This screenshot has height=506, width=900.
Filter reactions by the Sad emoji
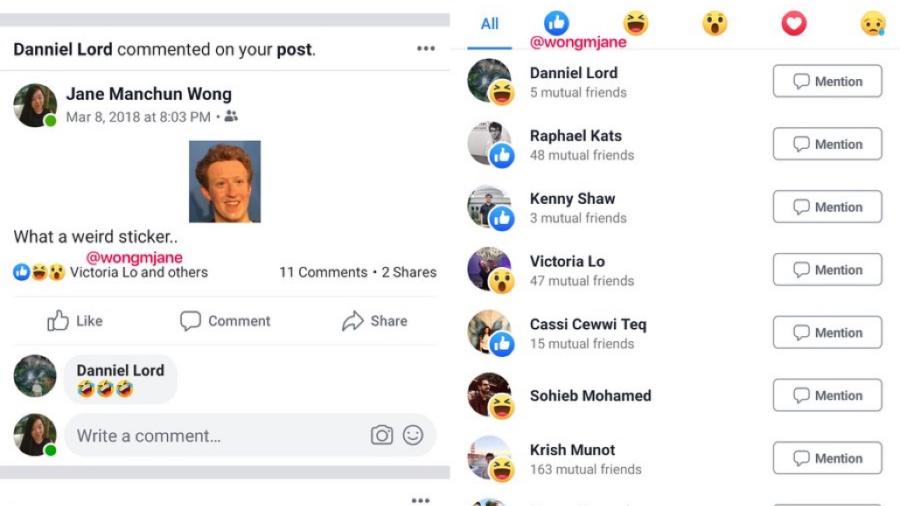pos(873,23)
